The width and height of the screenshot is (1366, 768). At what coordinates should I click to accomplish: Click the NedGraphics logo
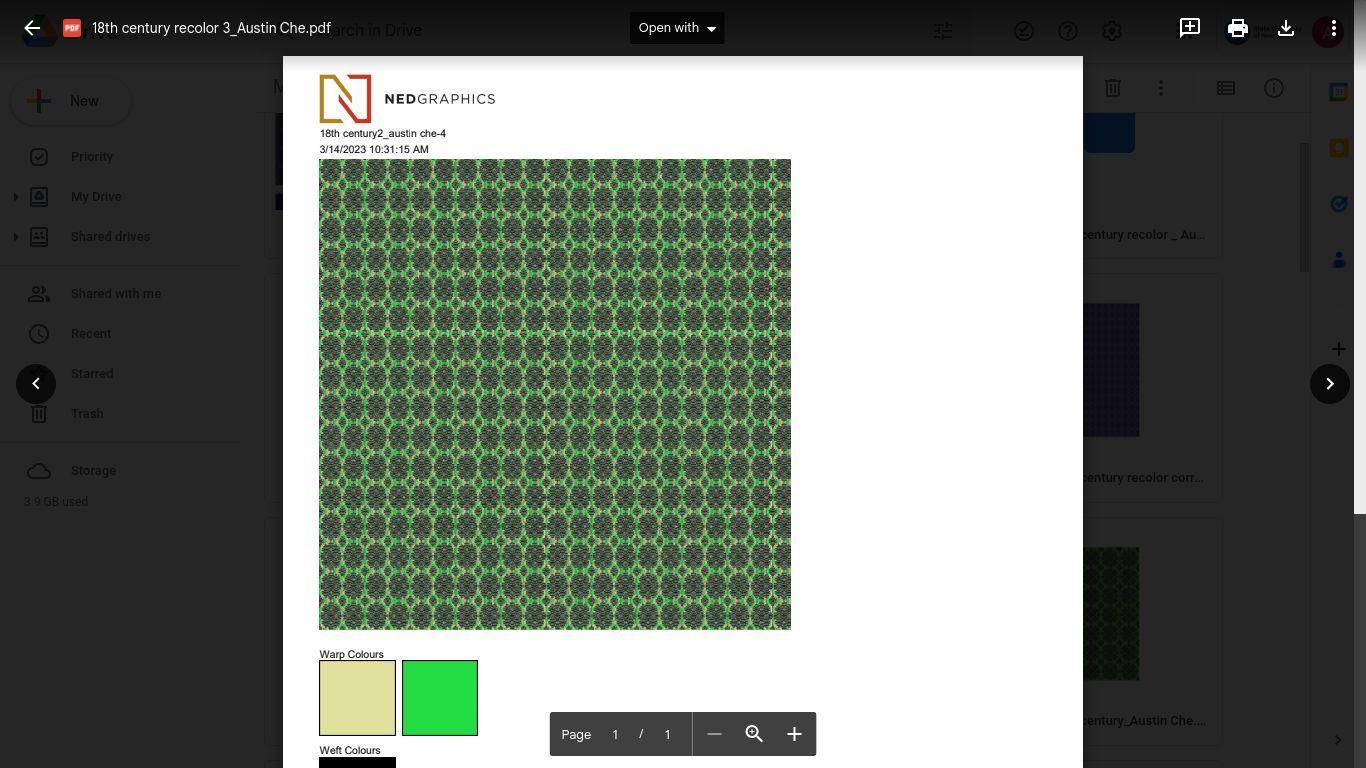coord(407,98)
